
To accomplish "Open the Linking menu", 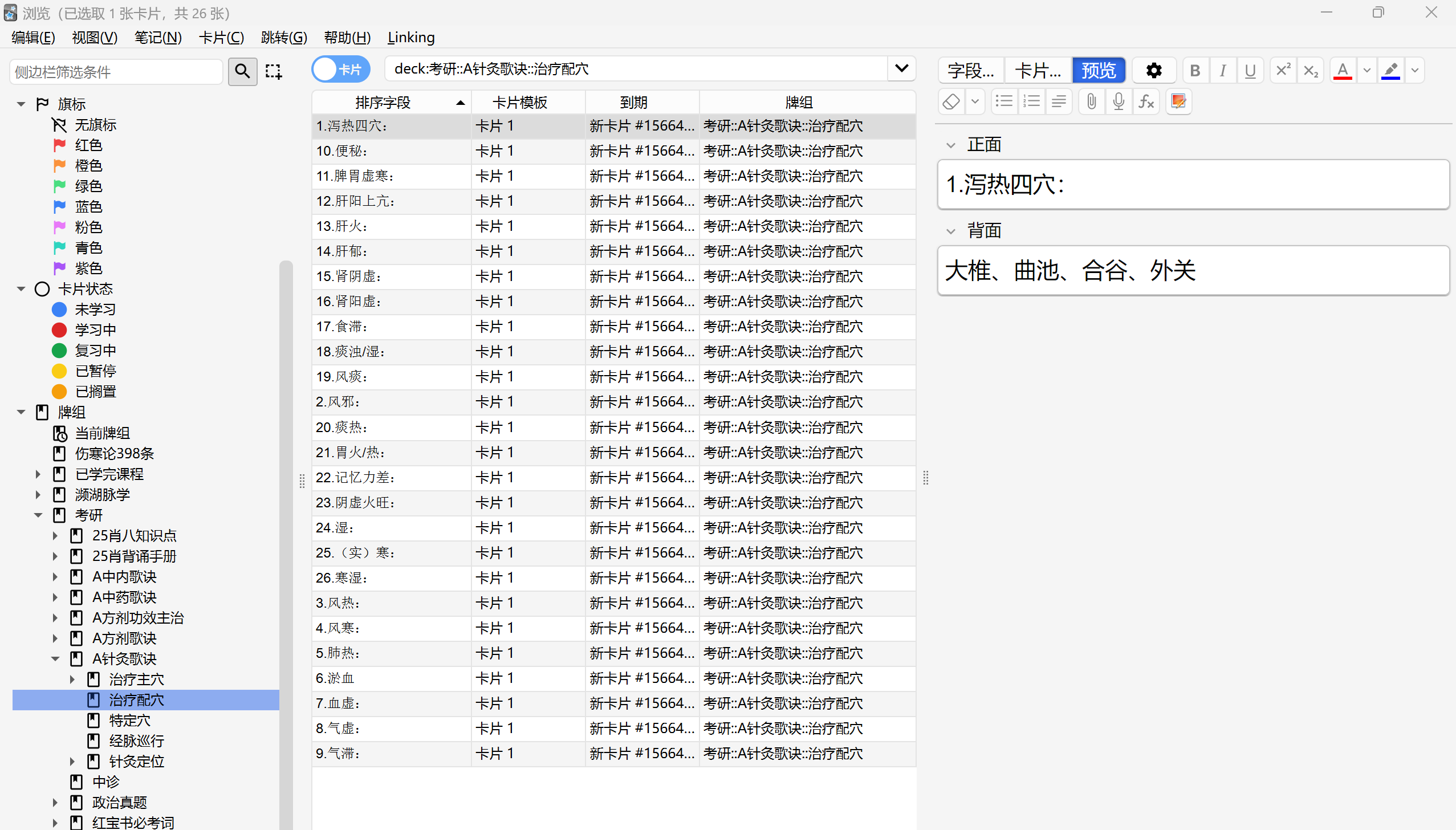I will [411, 38].
